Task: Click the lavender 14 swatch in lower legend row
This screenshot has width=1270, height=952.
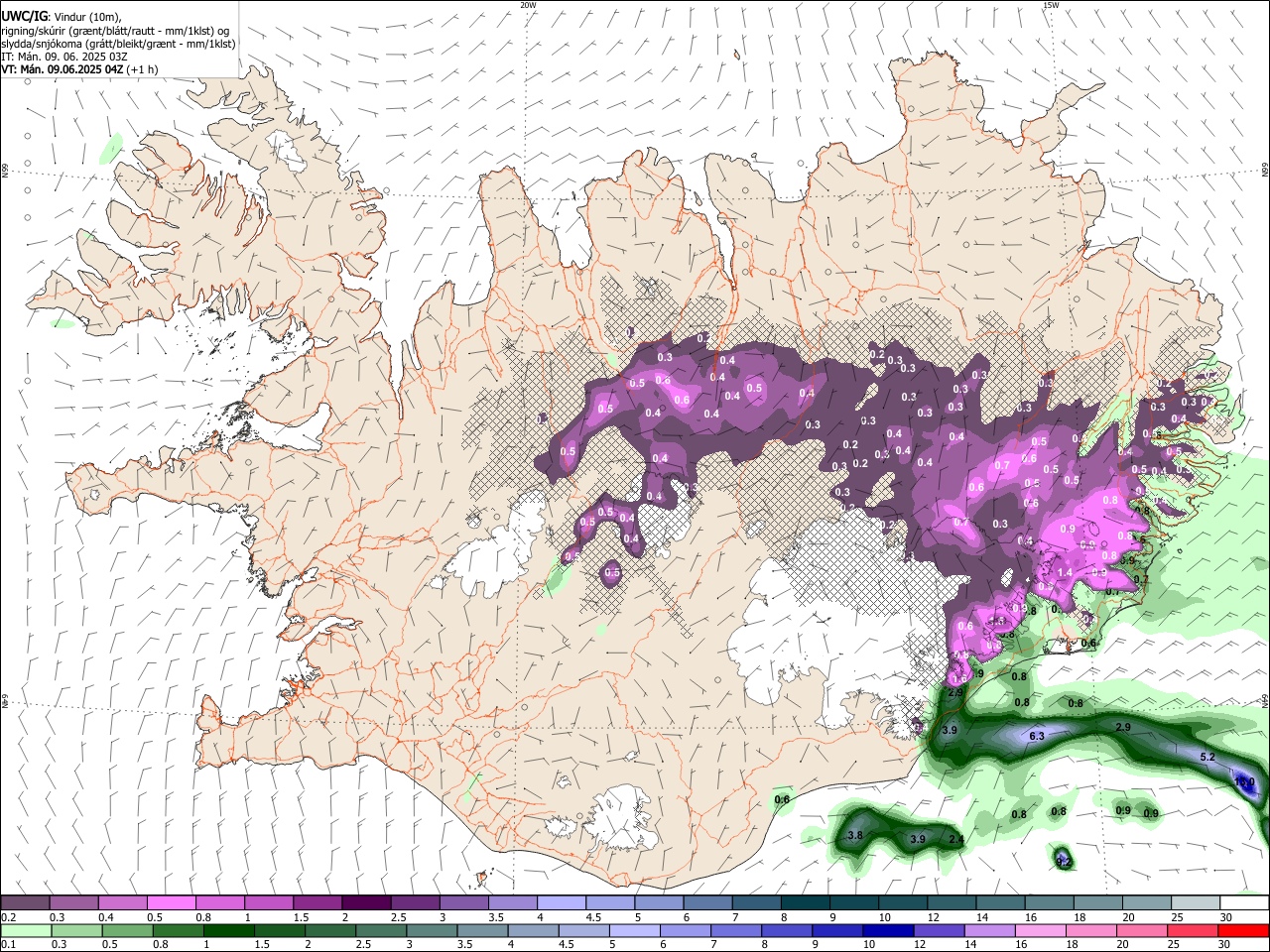Action: point(988,930)
